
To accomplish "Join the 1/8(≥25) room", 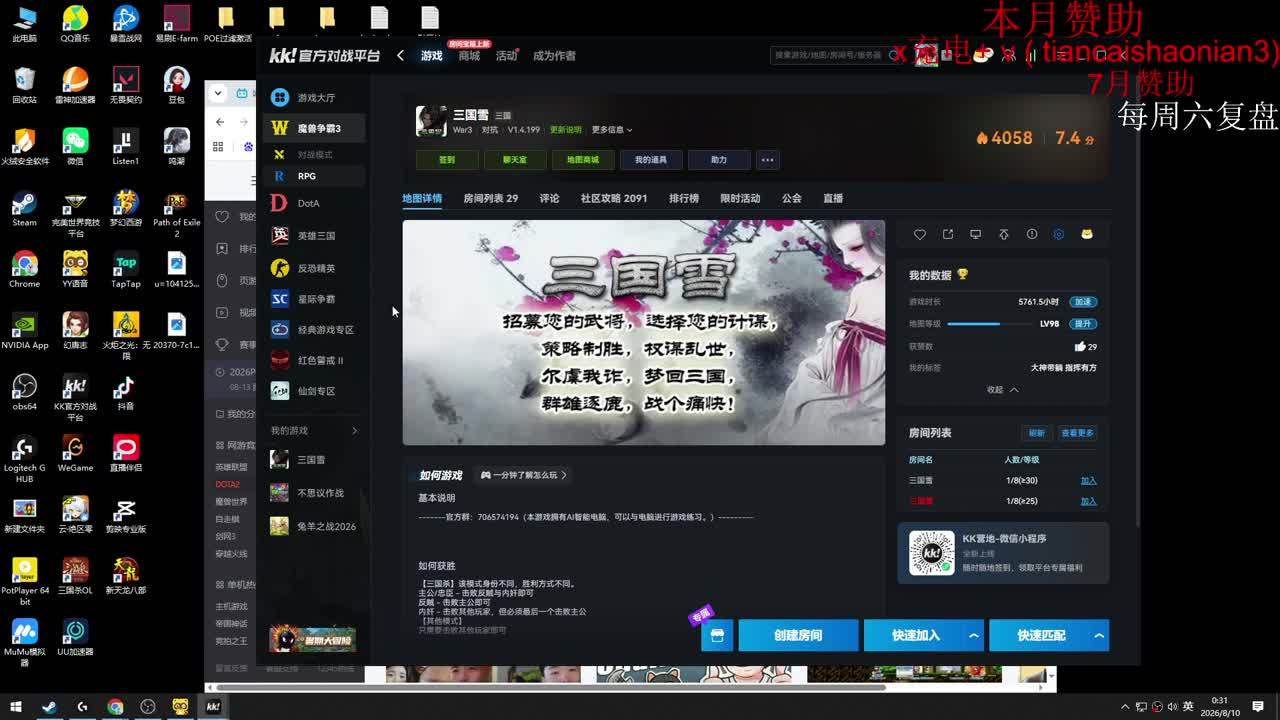I will (x=1088, y=501).
